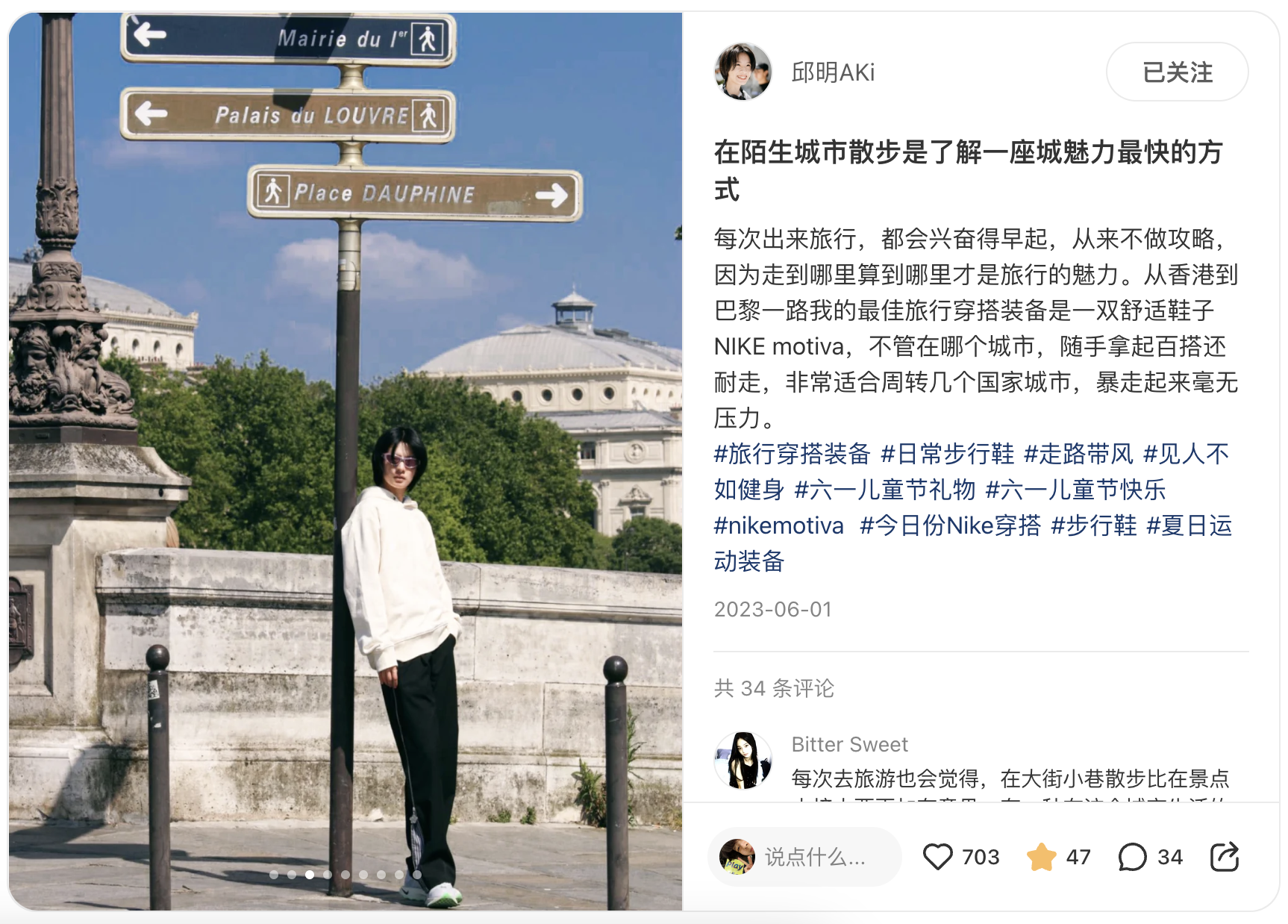The height and width of the screenshot is (924, 1288).
Task: Open the #日常步行鞋 hashtag
Action: click(x=947, y=454)
